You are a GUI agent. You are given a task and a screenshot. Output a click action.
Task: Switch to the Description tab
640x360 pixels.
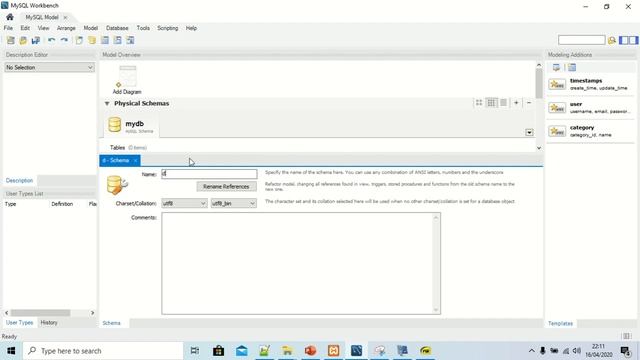pos(19,180)
